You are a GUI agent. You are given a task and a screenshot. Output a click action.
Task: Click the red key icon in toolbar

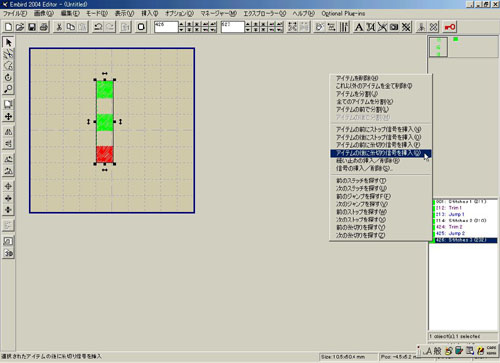(x=450, y=27)
